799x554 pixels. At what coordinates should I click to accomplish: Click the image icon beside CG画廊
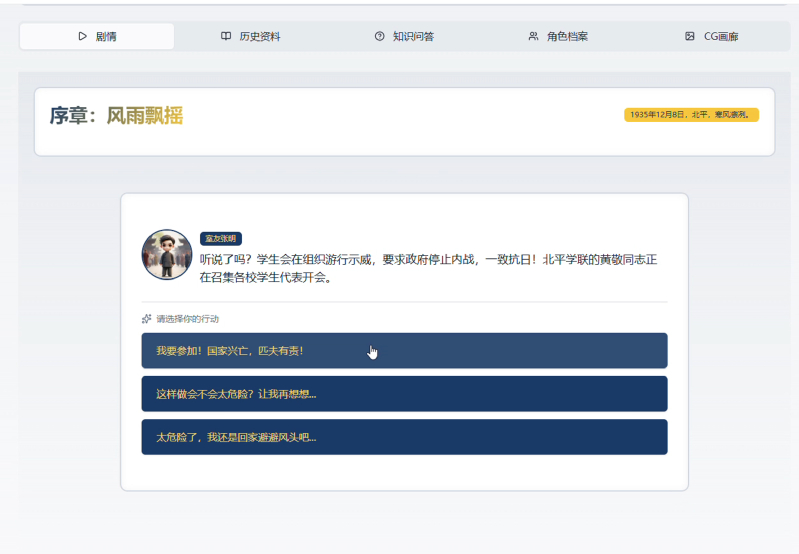(x=690, y=36)
